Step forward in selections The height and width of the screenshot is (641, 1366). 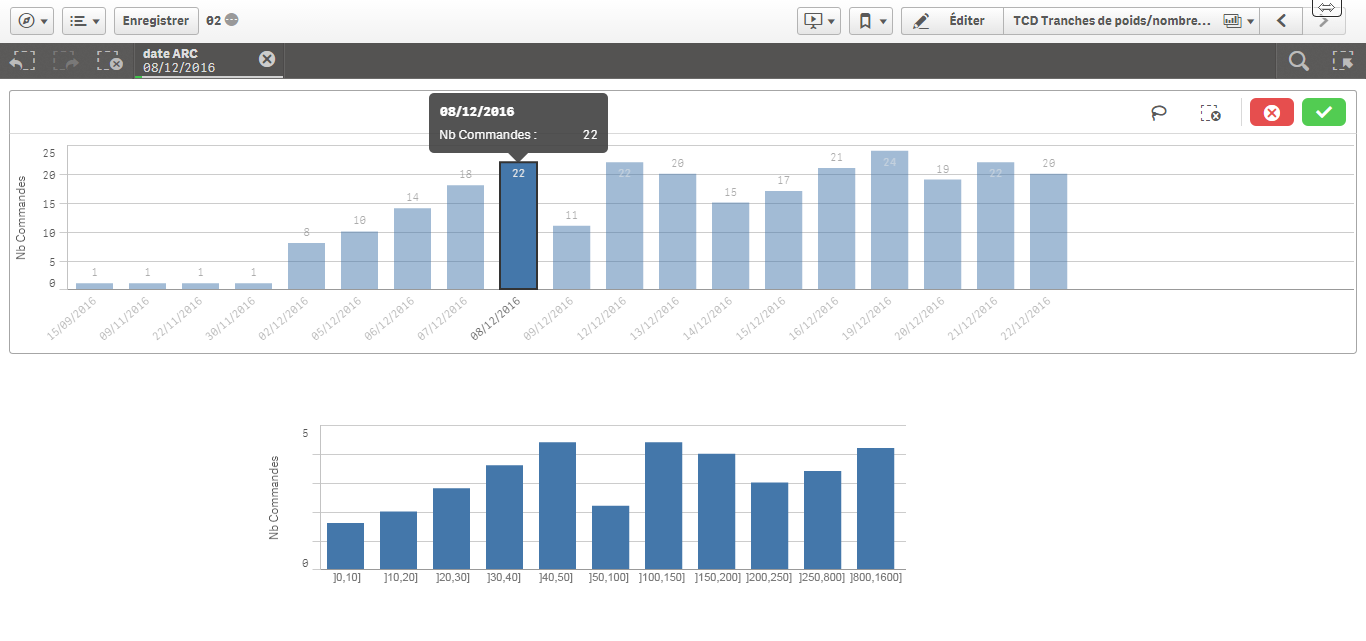[66, 61]
